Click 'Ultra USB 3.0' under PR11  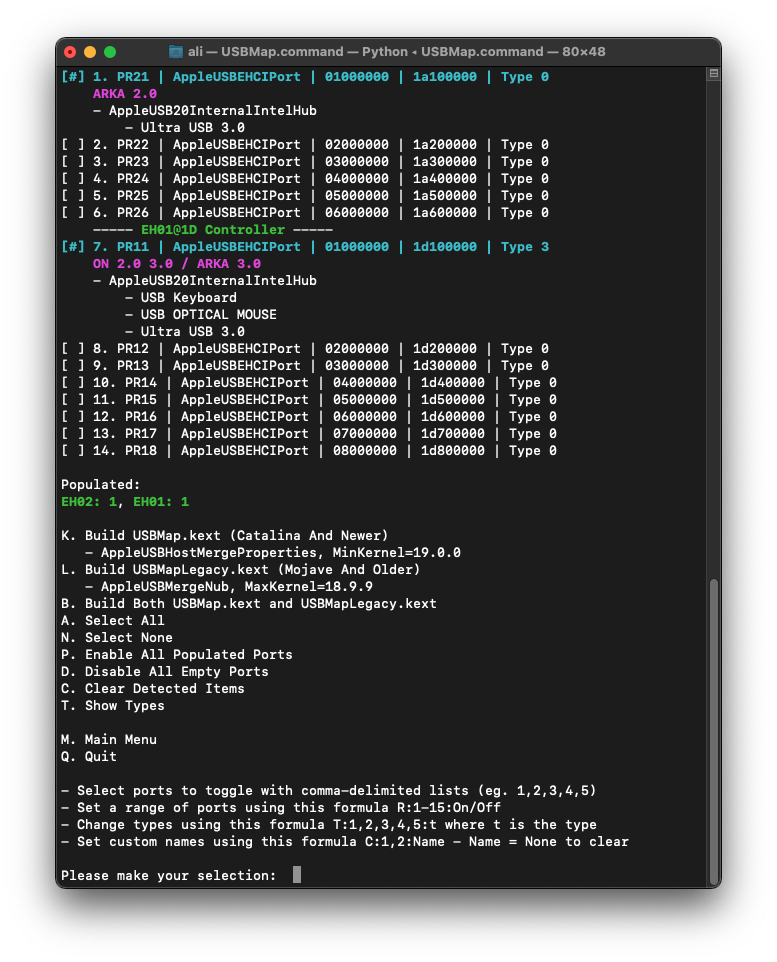[x=193, y=332]
